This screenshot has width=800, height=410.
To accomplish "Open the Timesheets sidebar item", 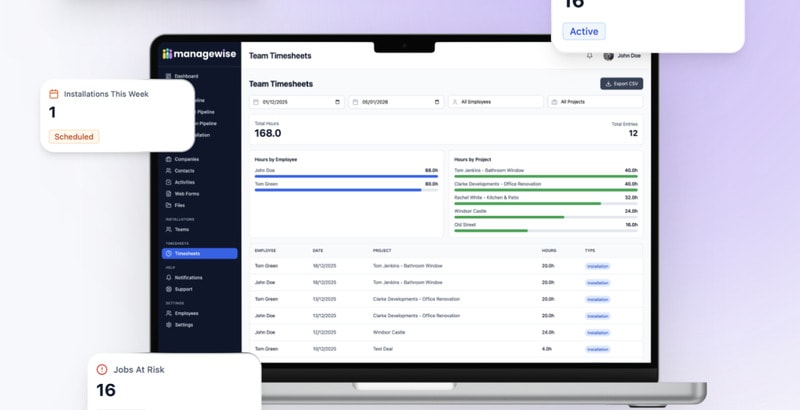I will click(199, 254).
